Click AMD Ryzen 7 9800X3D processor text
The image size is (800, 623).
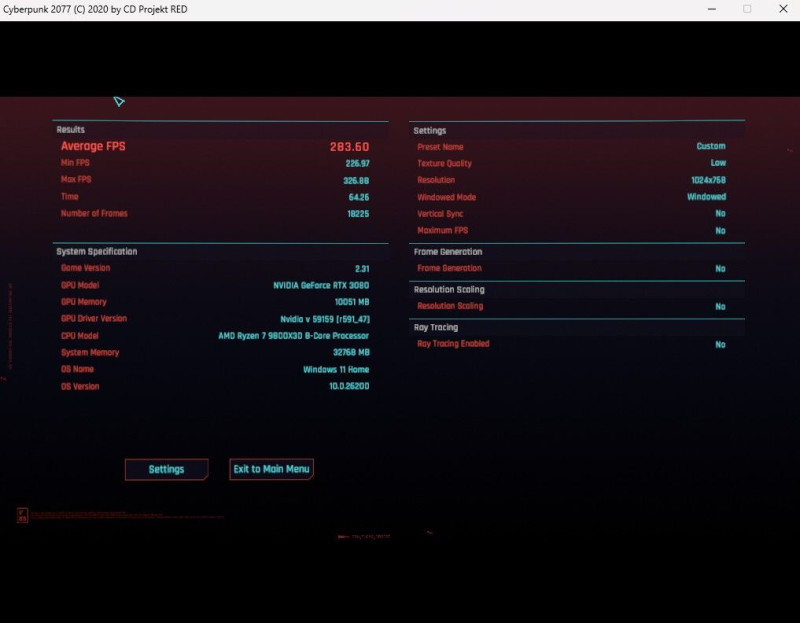point(293,336)
